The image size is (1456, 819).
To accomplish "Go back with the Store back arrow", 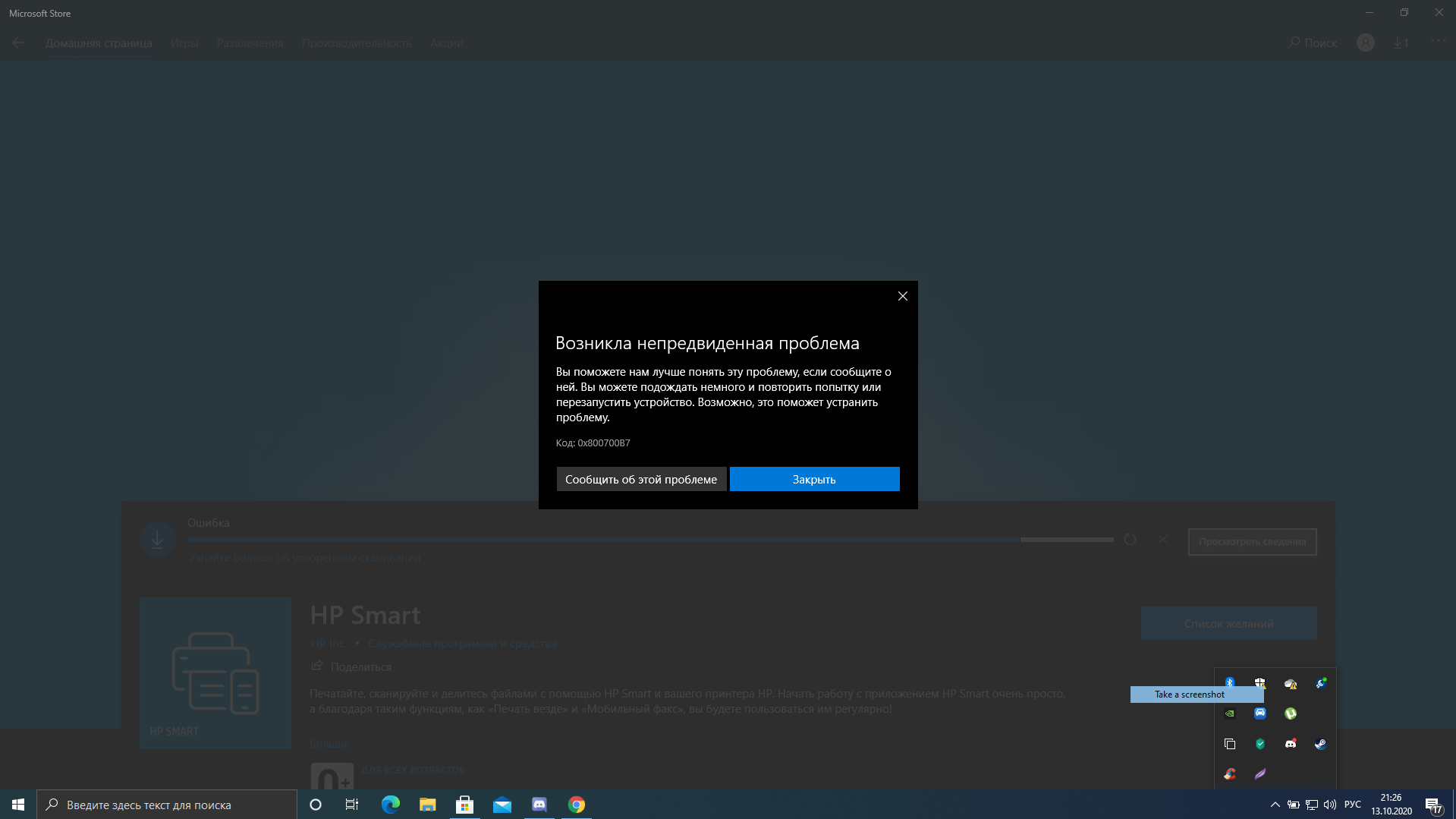I will pos(18,43).
